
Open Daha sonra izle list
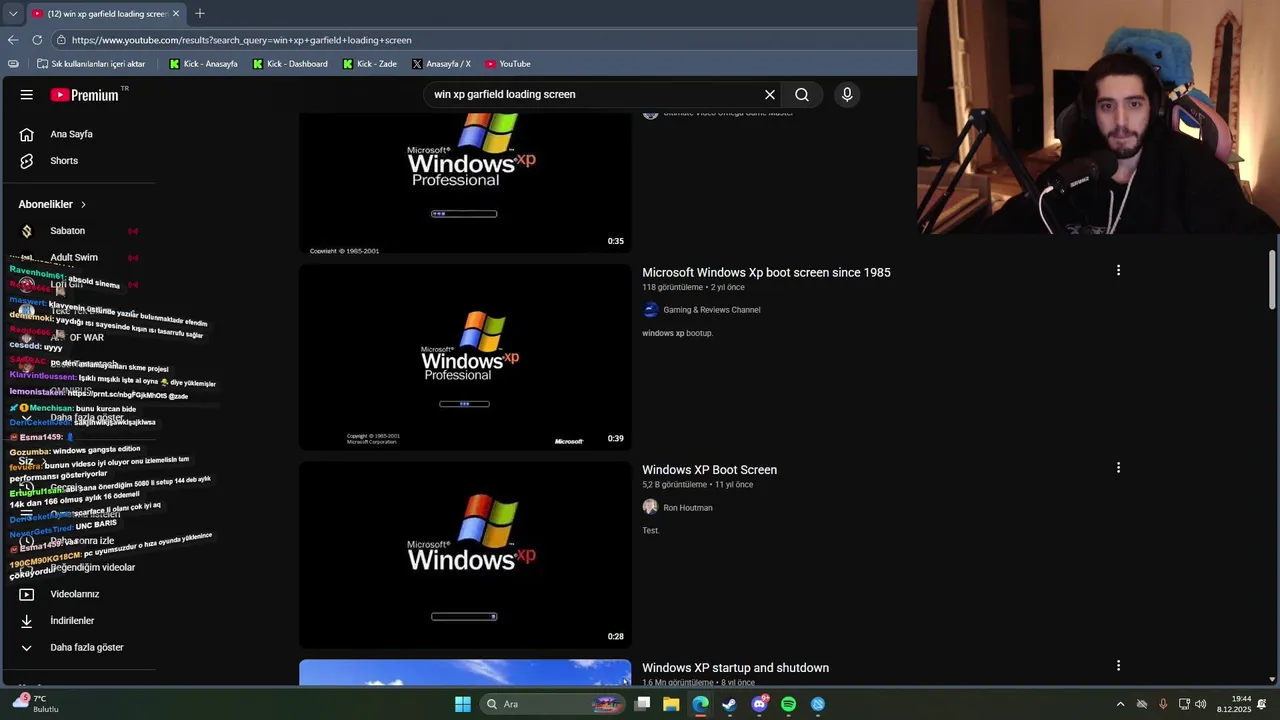click(80, 541)
